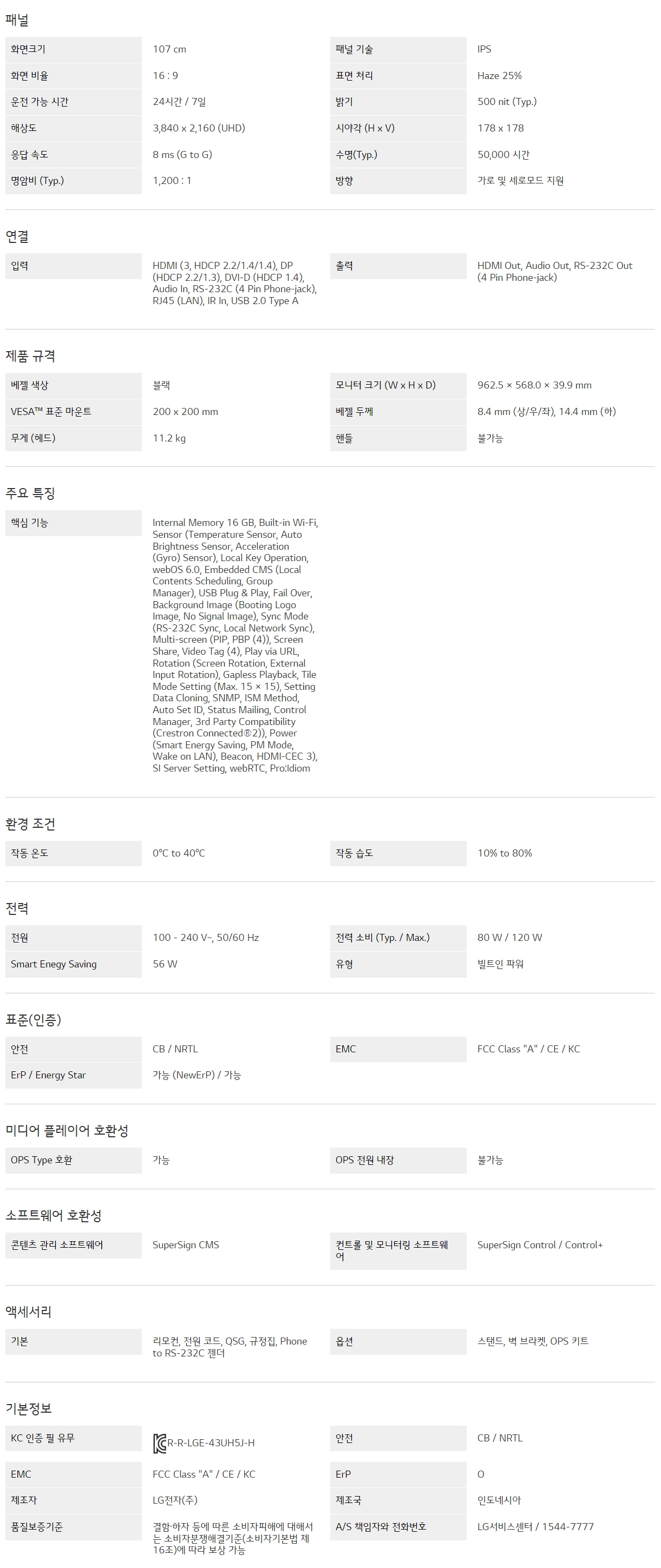Click the KC number R-R-LGE-43UH5J-H
The image size is (661, 1568).
[211, 1442]
